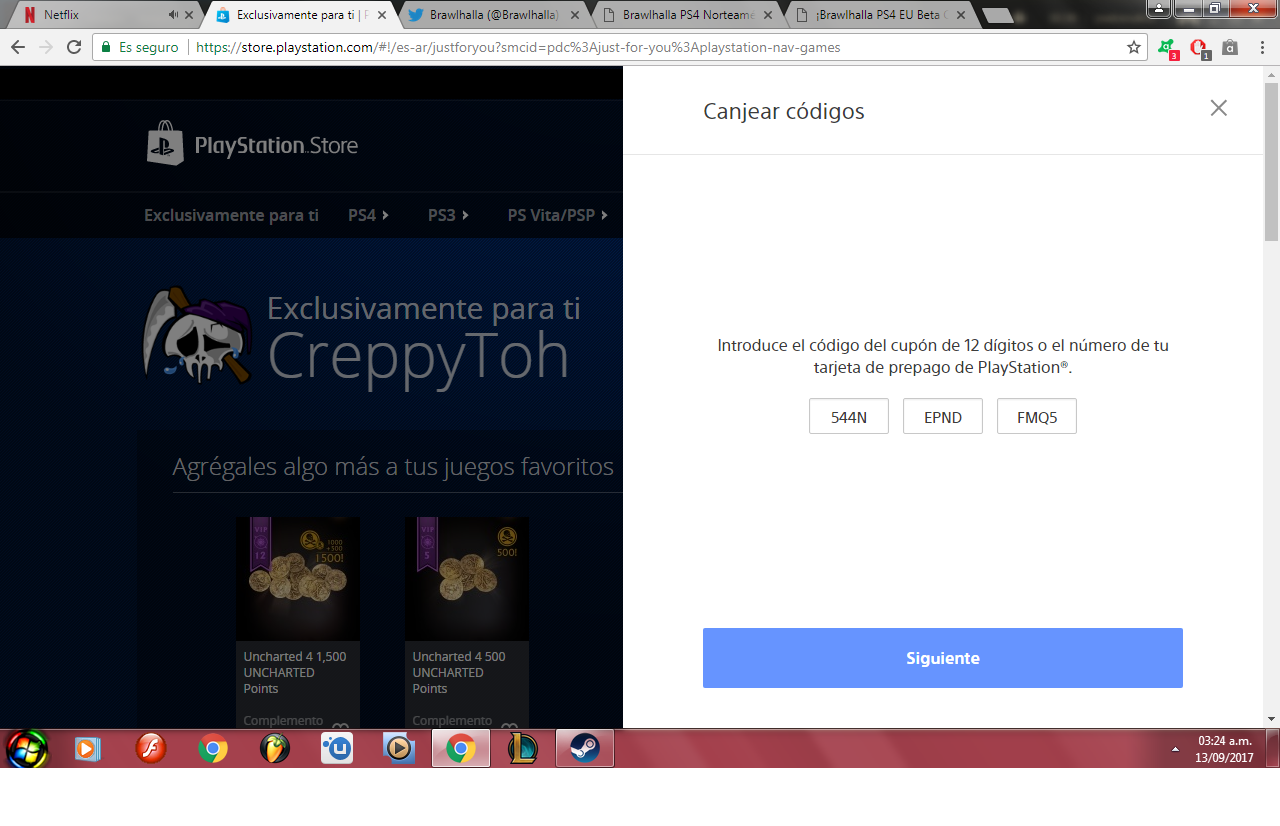Close the ¡Brawlhalla PS4 EU Beta tab
Viewport: 1280px width, 826px height.
coord(961,15)
